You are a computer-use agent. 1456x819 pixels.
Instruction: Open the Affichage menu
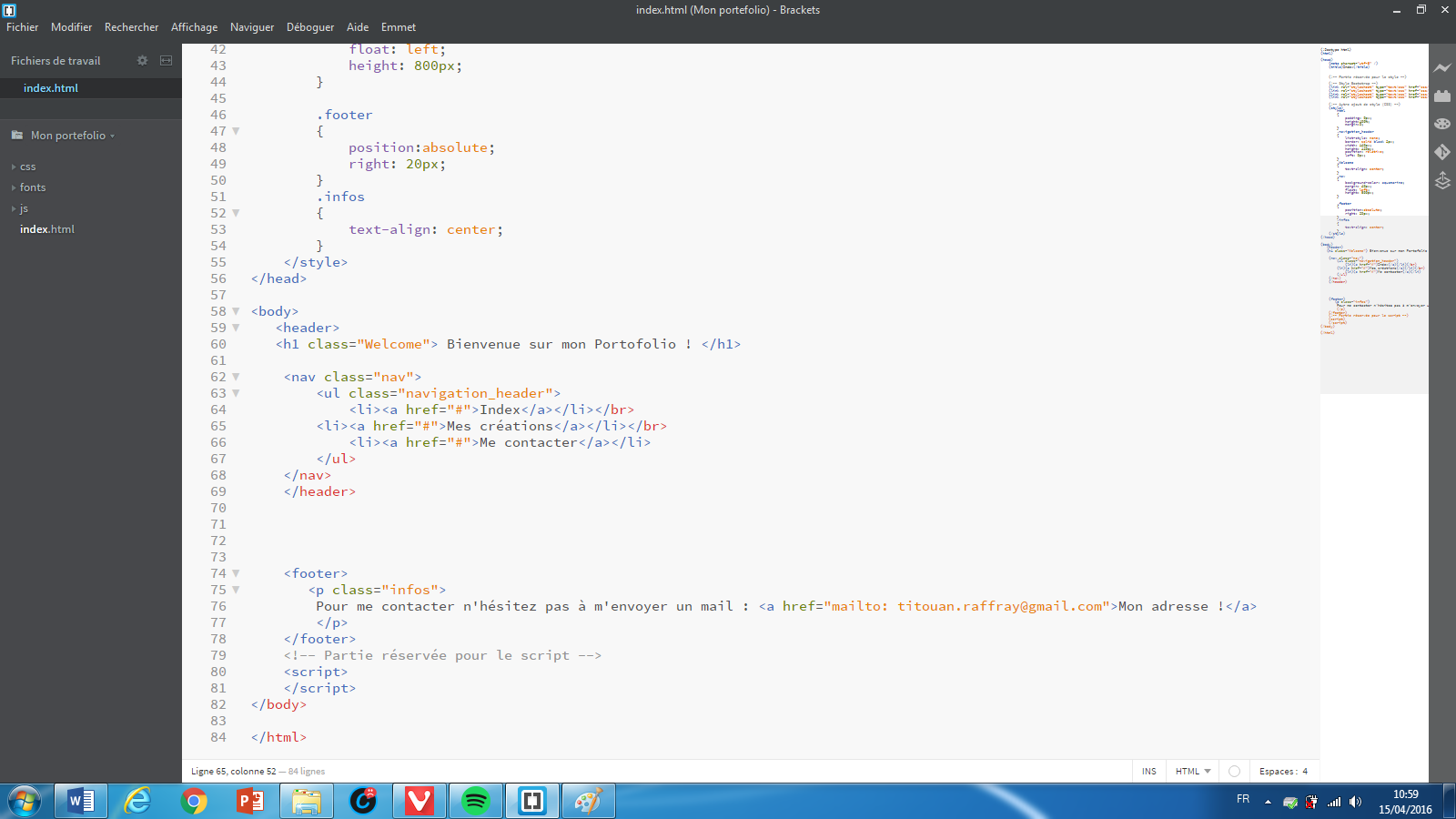194,27
